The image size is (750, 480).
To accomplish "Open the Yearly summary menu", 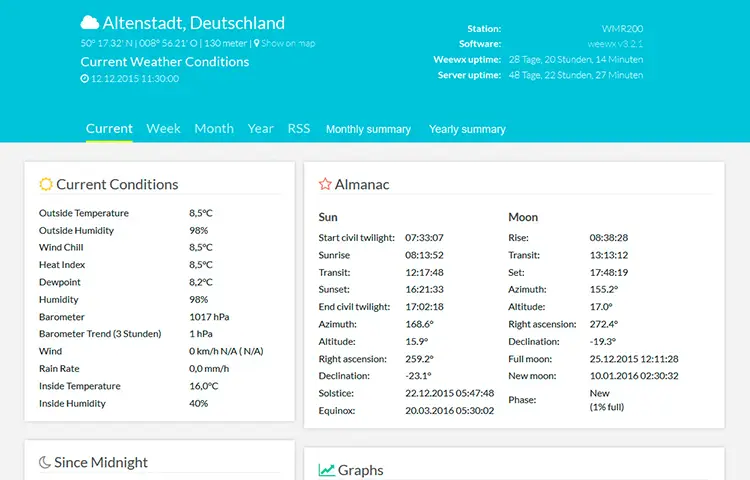I will 467,129.
